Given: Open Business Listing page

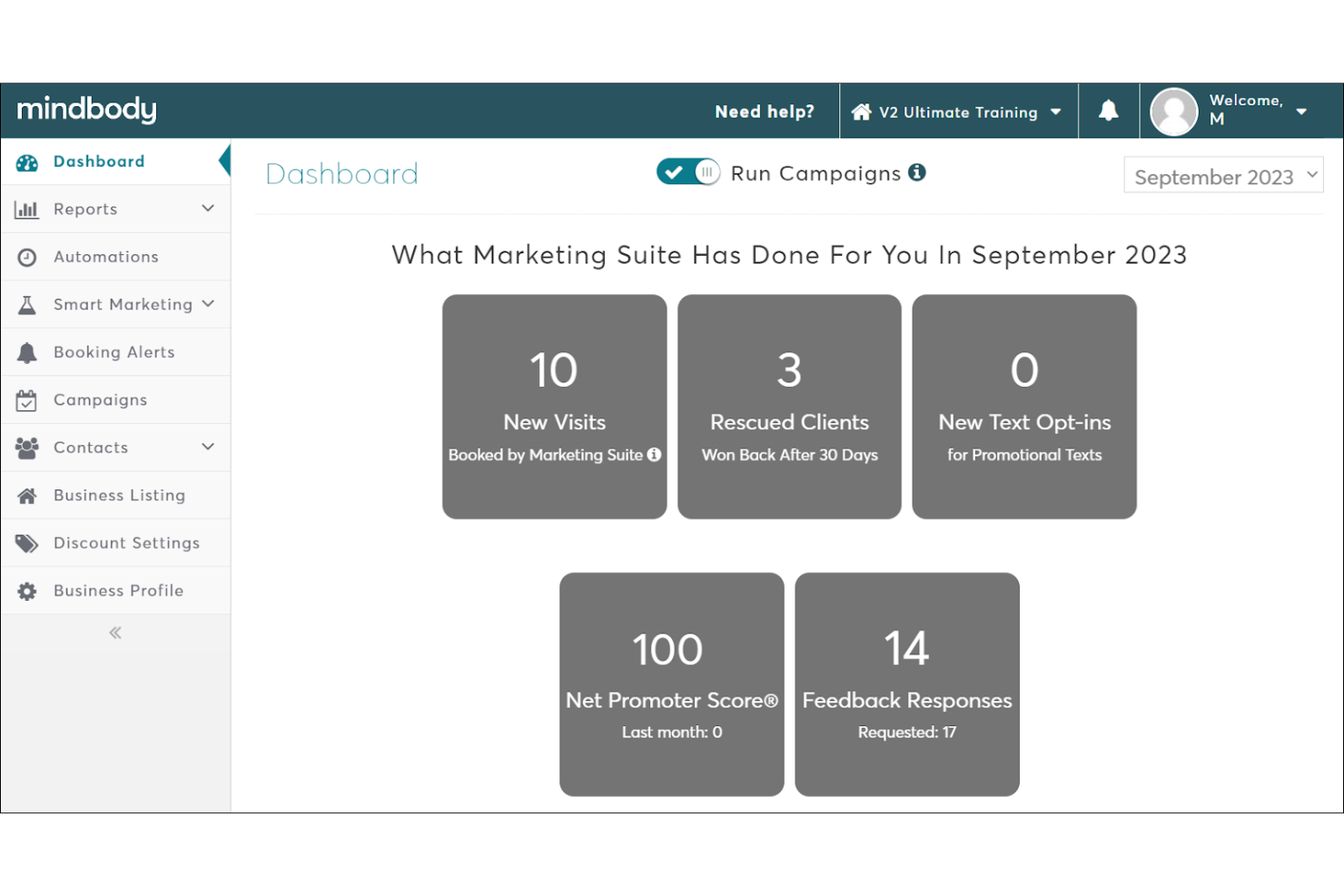Looking at the screenshot, I should (x=115, y=495).
